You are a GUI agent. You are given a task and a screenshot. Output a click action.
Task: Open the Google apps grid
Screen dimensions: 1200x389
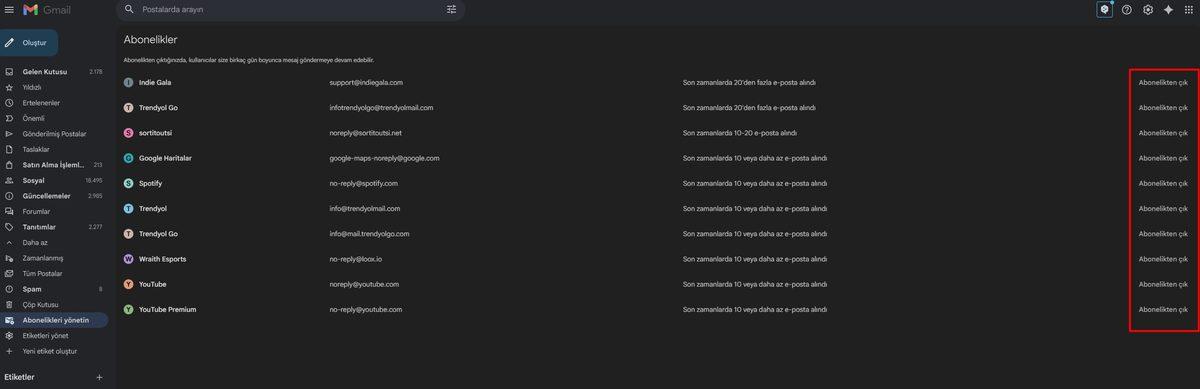pyautogui.click(x=1189, y=9)
